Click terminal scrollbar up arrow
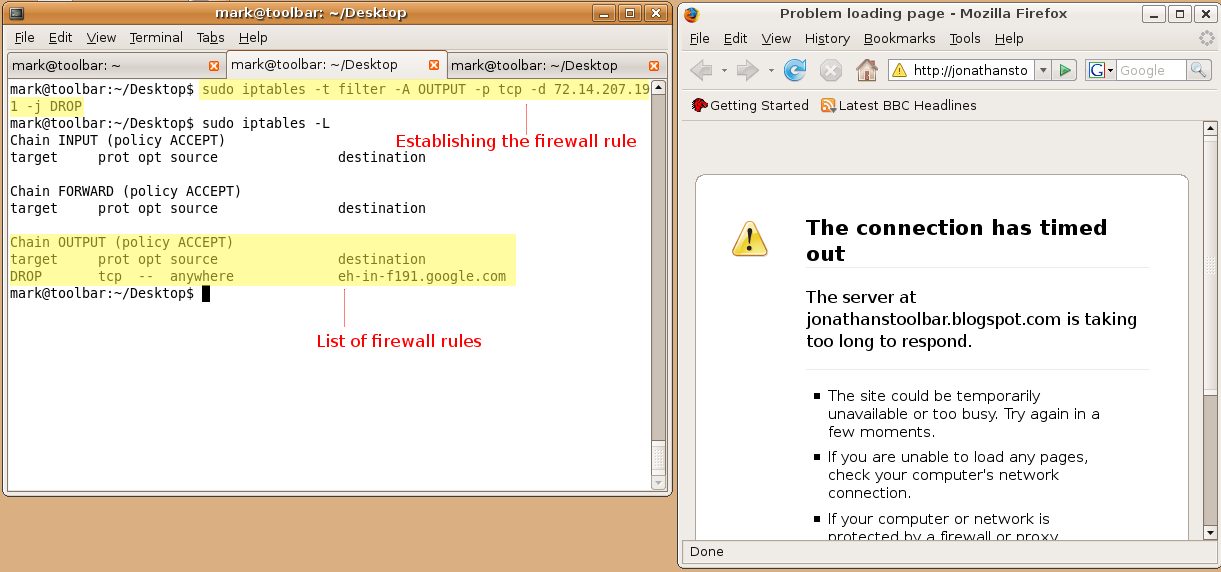Image resolution: width=1221 pixels, height=572 pixels. [658, 85]
